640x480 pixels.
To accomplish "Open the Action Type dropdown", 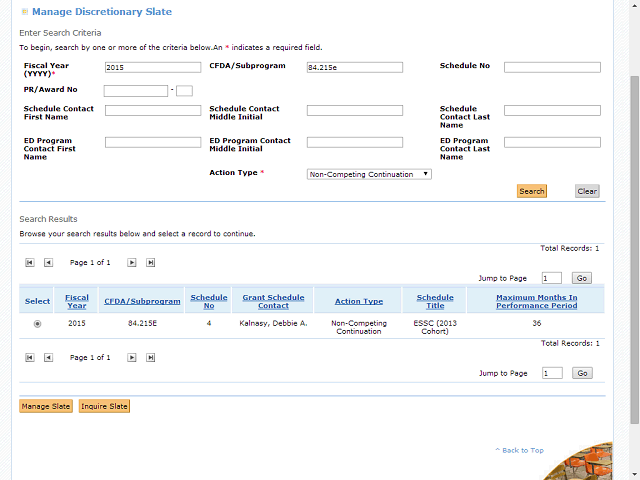I will tap(369, 174).
